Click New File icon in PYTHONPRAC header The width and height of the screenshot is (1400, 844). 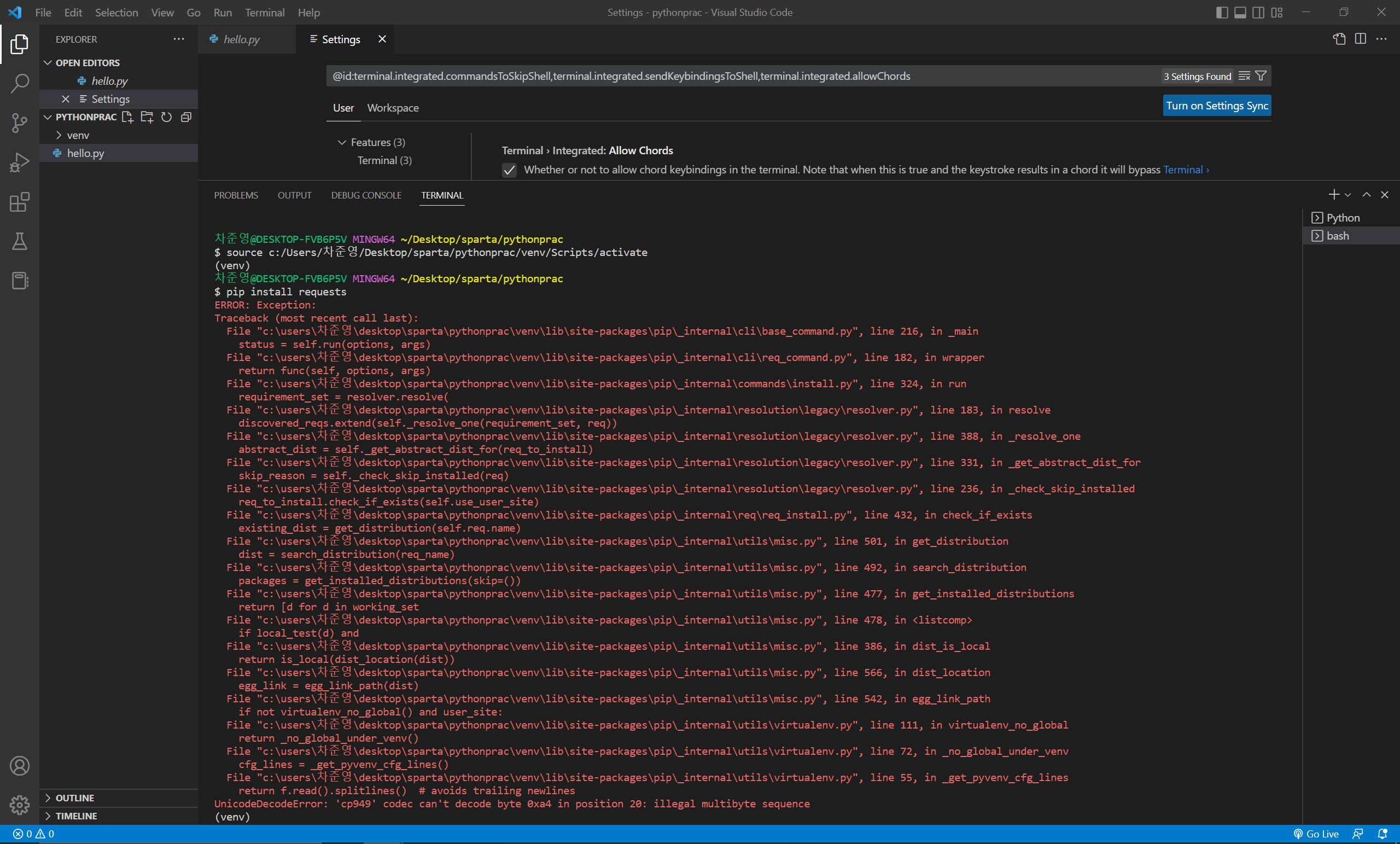click(x=127, y=117)
